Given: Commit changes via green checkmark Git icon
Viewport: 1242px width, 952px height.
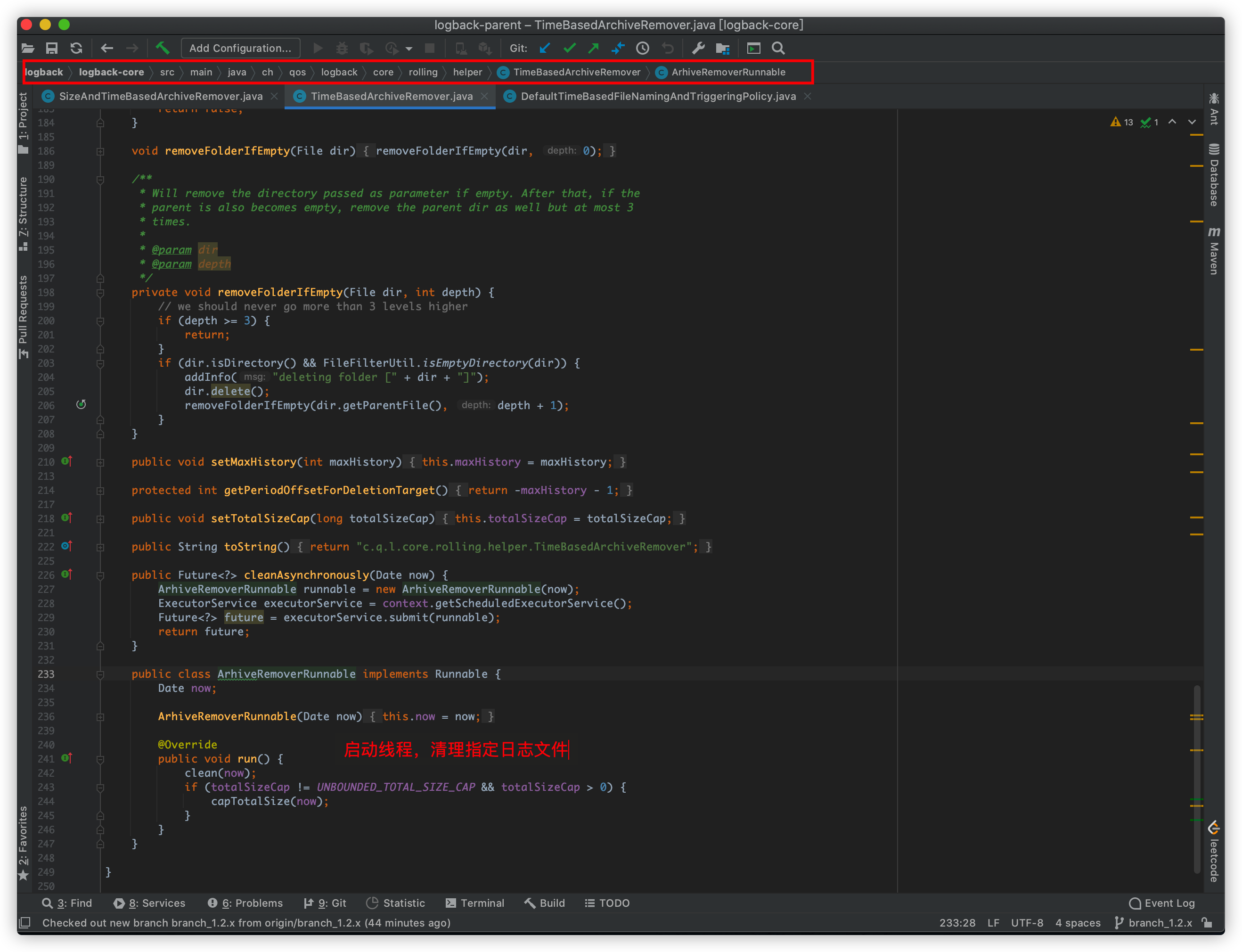Looking at the screenshot, I should pos(570,48).
